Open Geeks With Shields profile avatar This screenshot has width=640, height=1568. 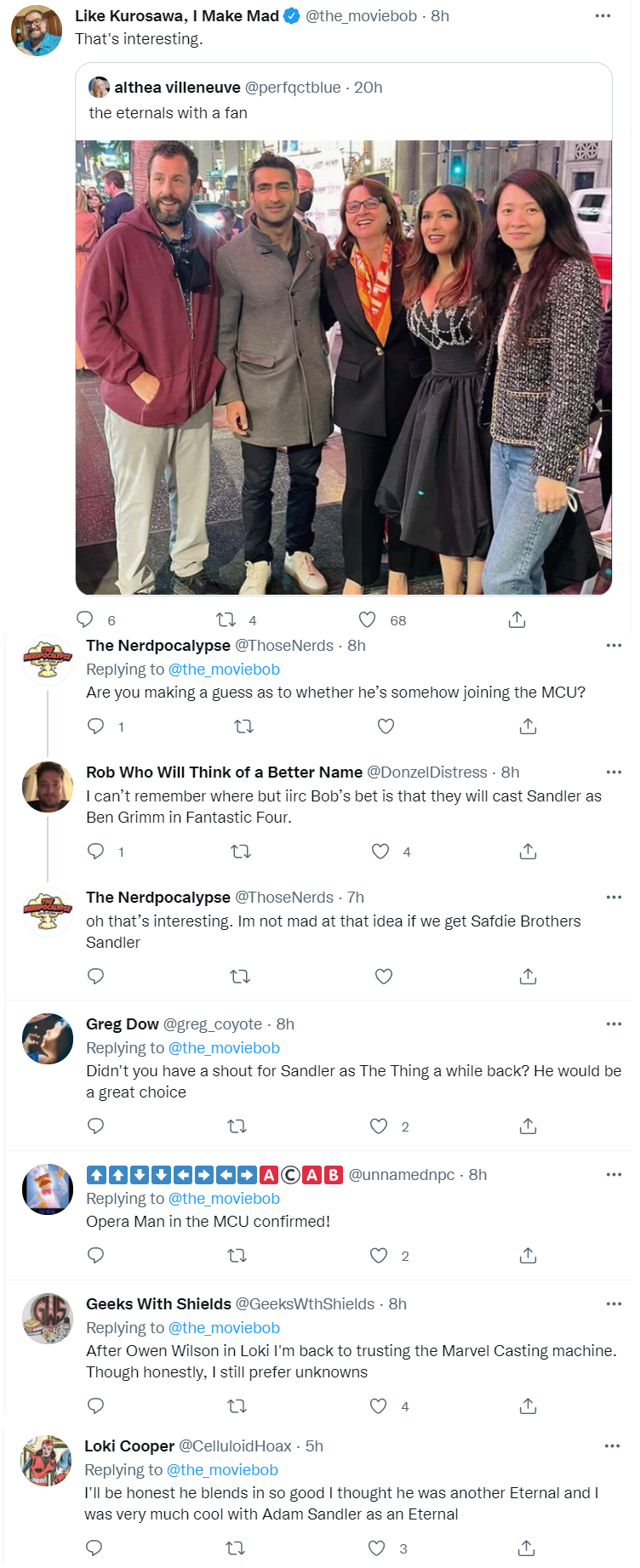pos(47,1318)
